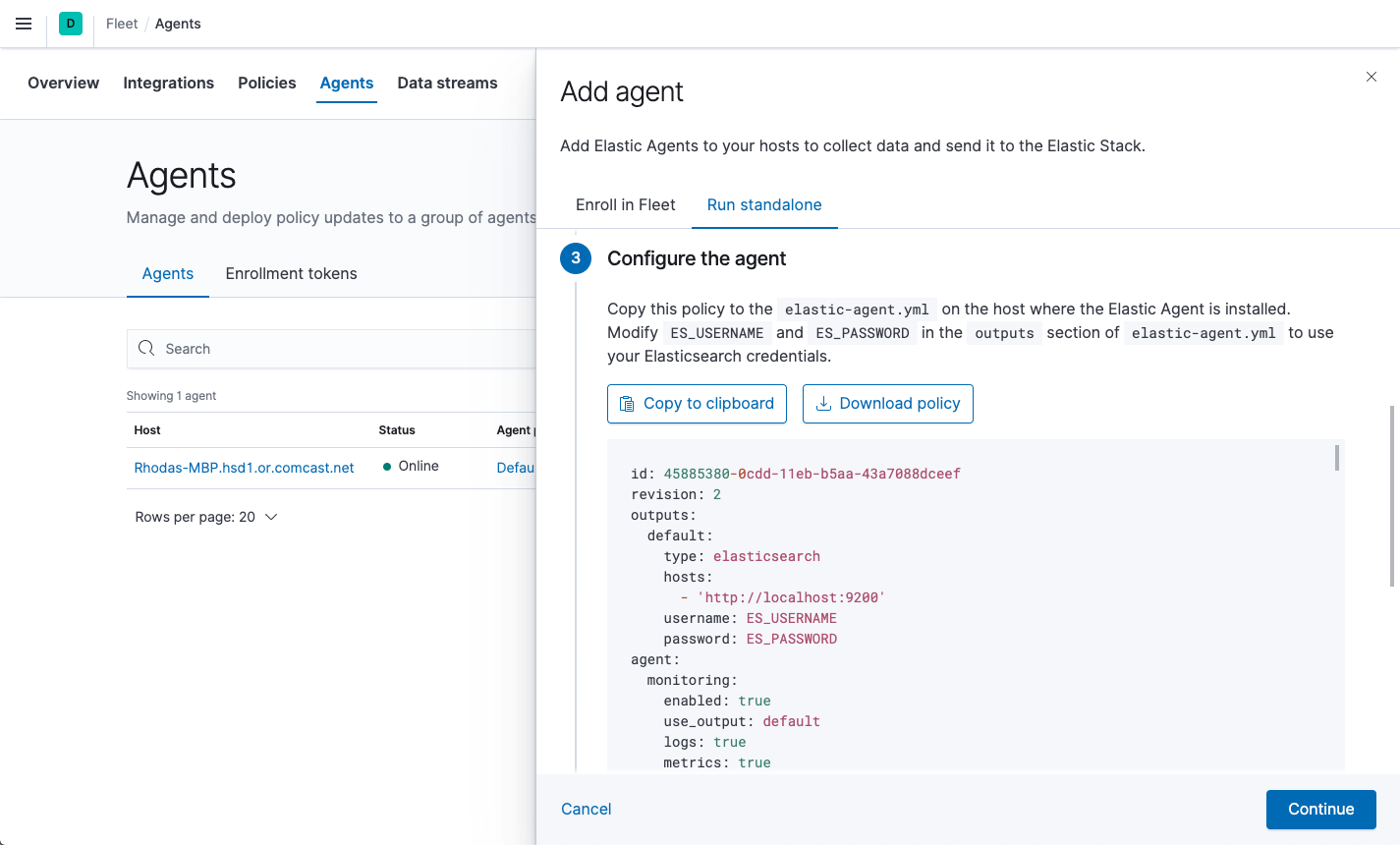
Task: Click the Continue button
Action: tap(1320, 809)
